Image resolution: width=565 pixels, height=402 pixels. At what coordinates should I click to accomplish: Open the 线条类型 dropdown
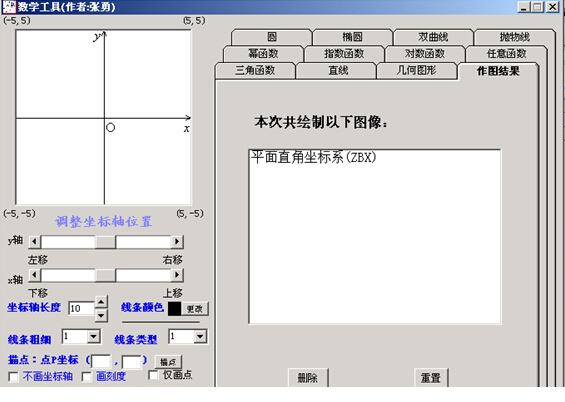(200, 336)
